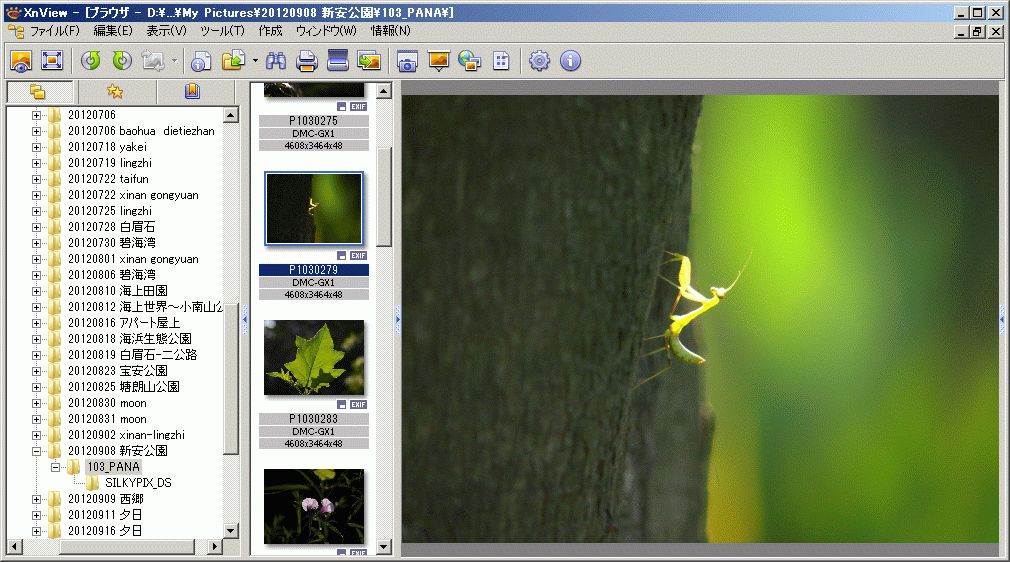1010x562 pixels.
Task: Open the dropdown arrow beside export icon
Action: click(255, 61)
